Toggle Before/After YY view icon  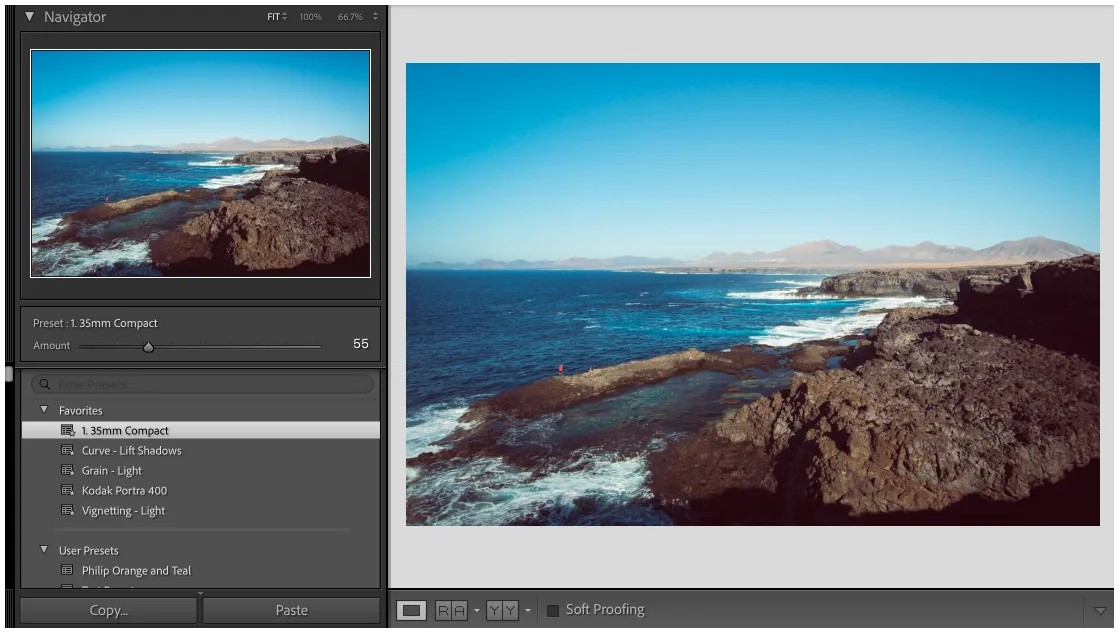tap(502, 610)
